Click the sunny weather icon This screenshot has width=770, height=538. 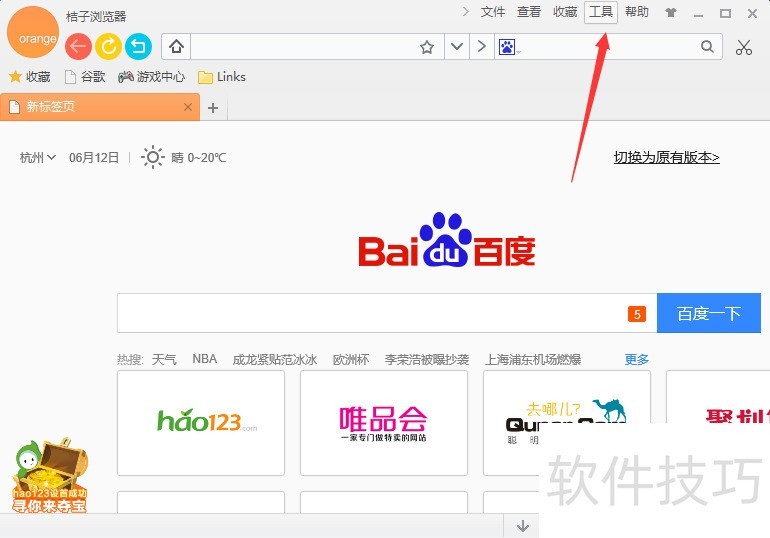pos(153,157)
